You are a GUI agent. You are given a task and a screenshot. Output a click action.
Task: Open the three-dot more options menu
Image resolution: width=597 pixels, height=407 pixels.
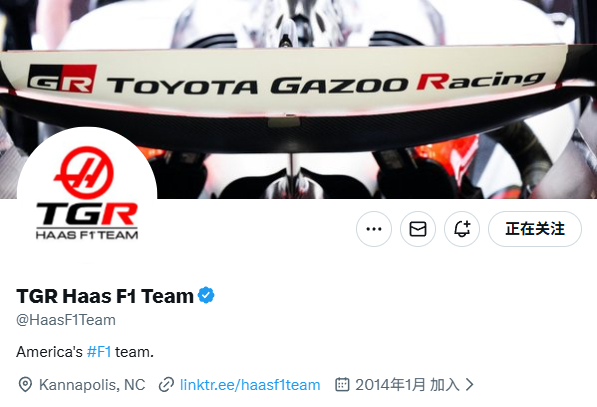(374, 229)
